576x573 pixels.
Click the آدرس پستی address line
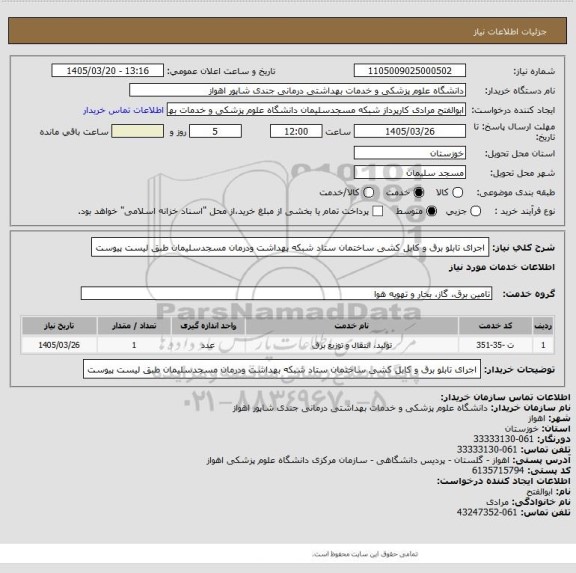(389, 460)
